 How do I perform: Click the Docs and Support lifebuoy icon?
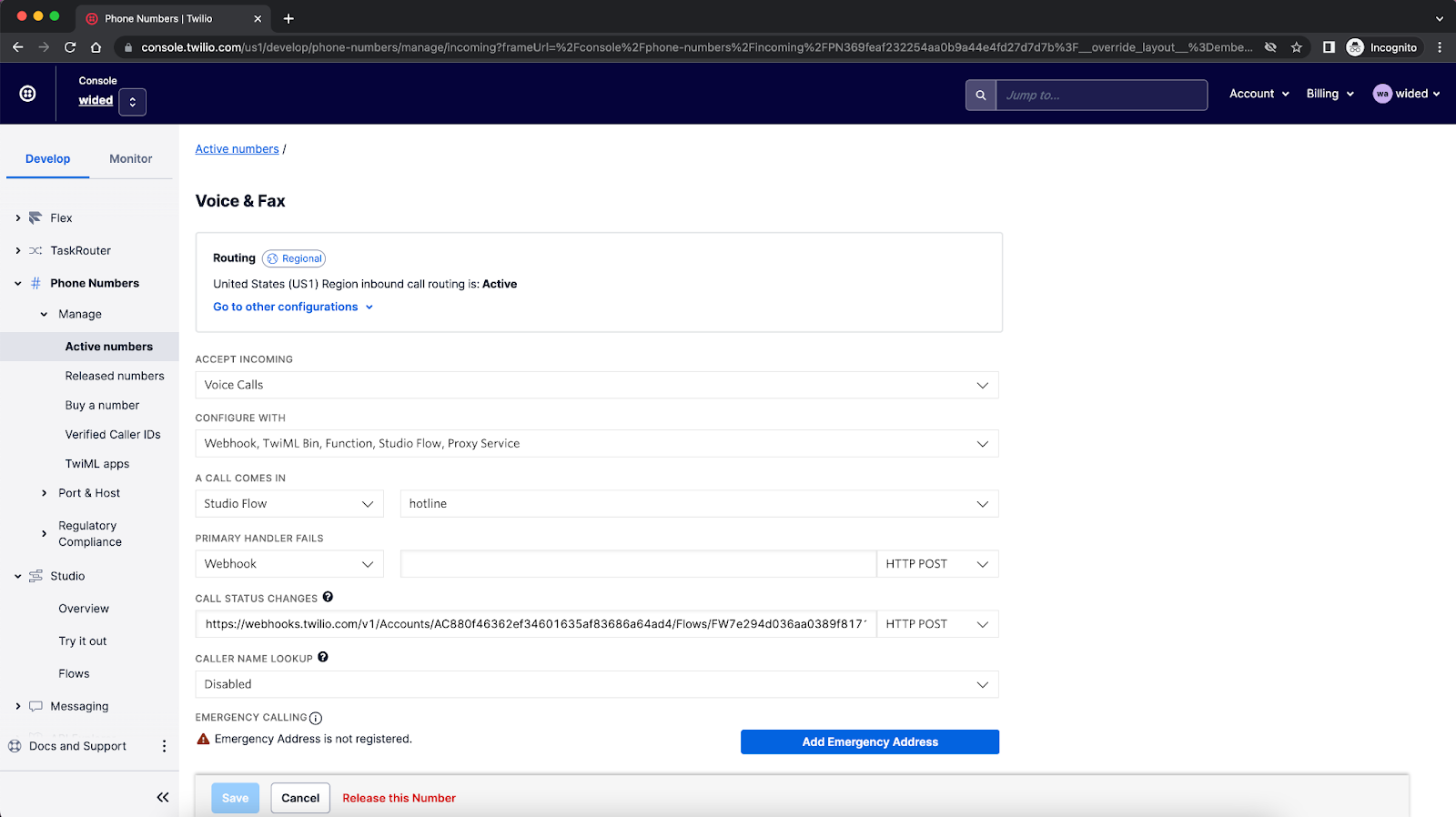15,746
